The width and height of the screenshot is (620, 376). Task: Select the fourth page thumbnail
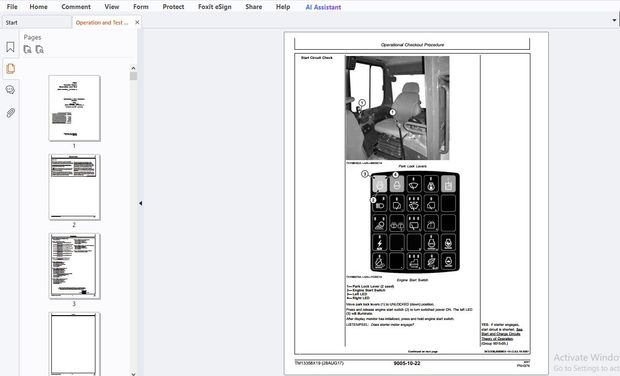pyautogui.click(x=74, y=344)
